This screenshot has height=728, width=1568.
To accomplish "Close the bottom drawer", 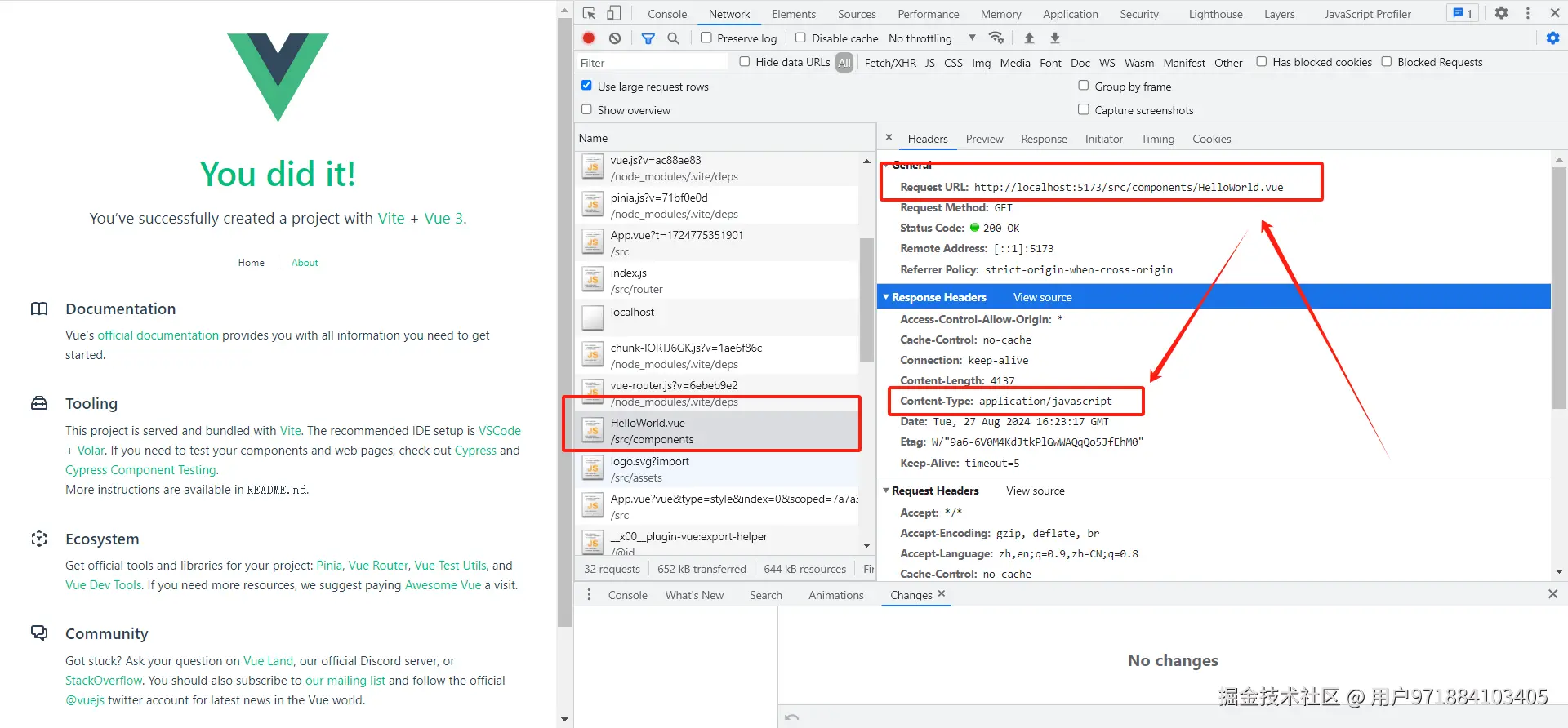I will click(1553, 594).
